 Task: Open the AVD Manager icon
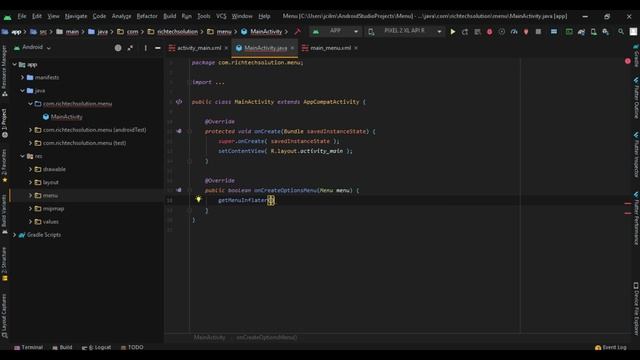pos(593,31)
